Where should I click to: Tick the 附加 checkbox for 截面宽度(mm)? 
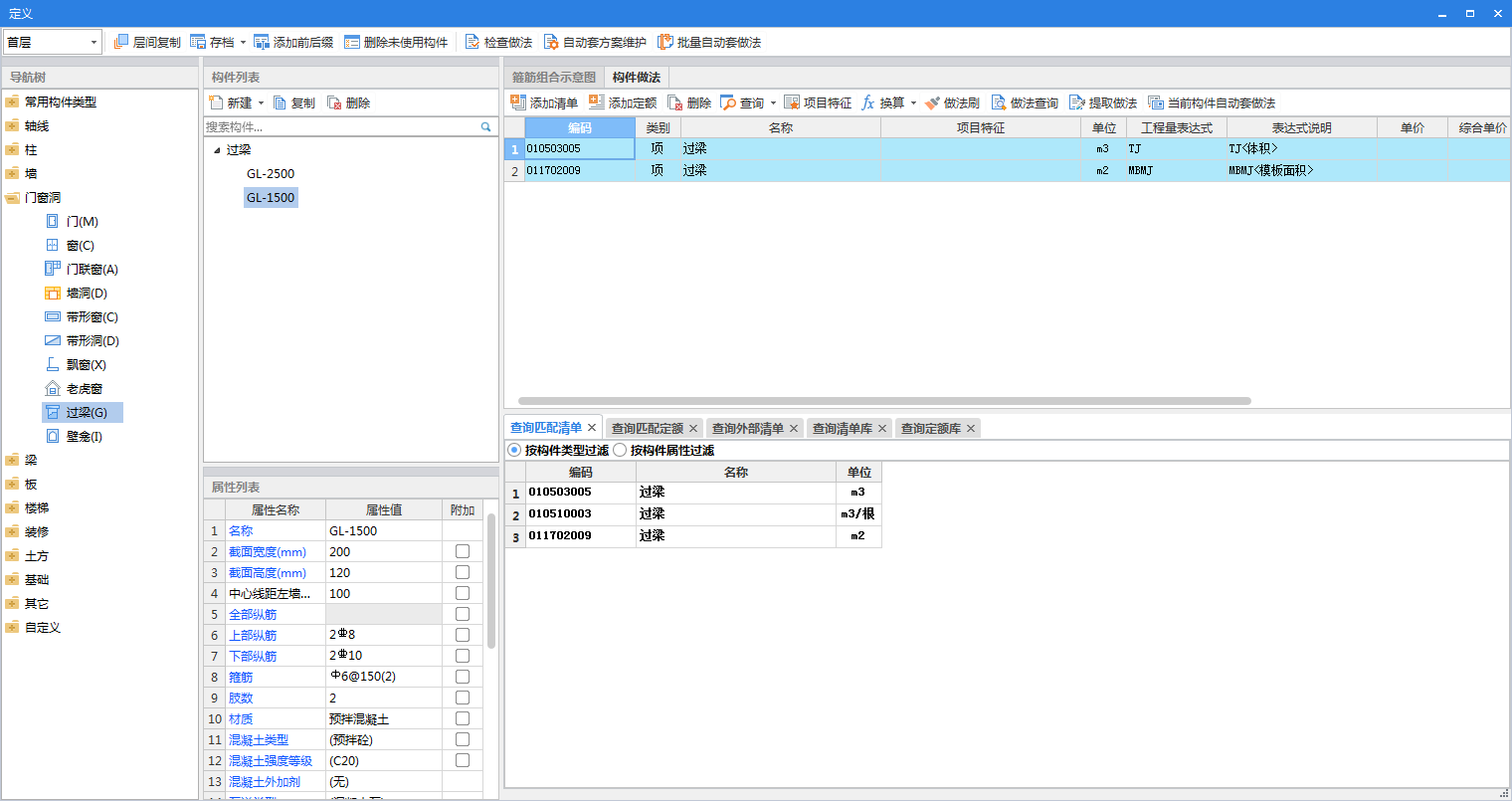tap(463, 551)
